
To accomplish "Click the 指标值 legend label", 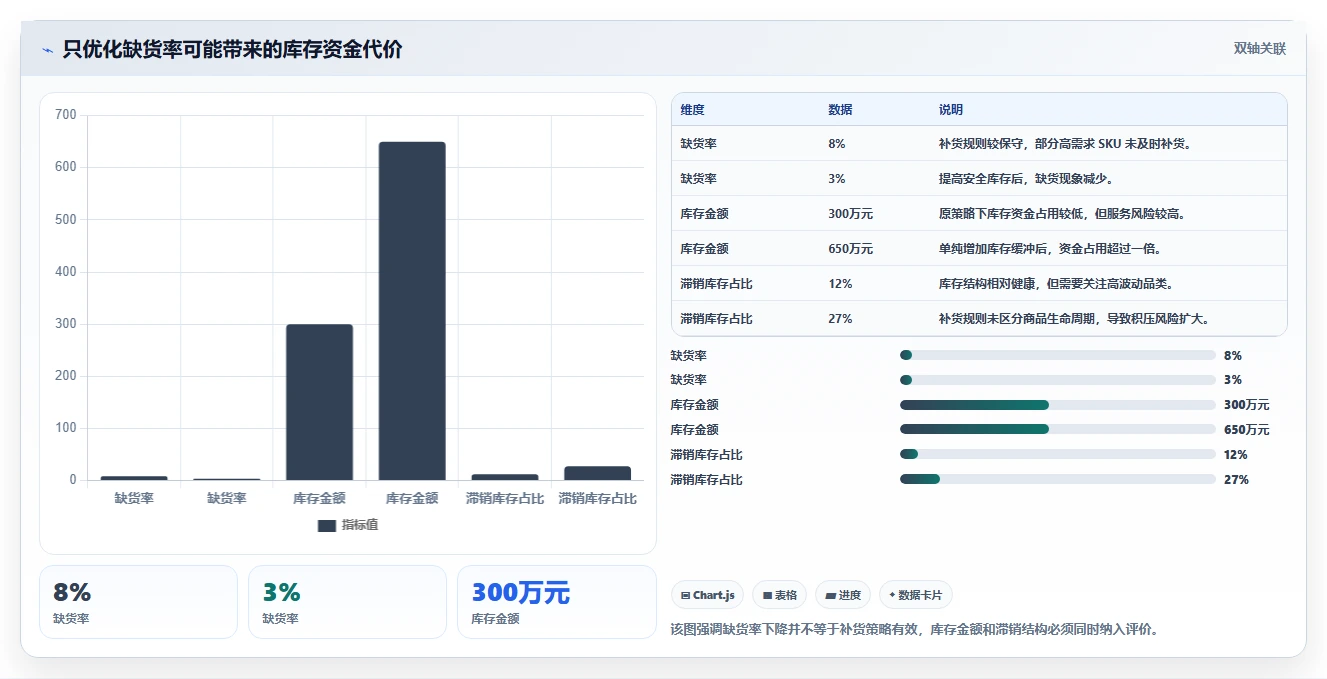I will [360, 525].
